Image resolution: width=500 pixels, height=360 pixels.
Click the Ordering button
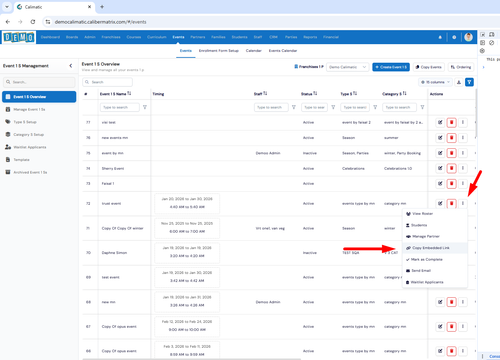click(x=461, y=67)
